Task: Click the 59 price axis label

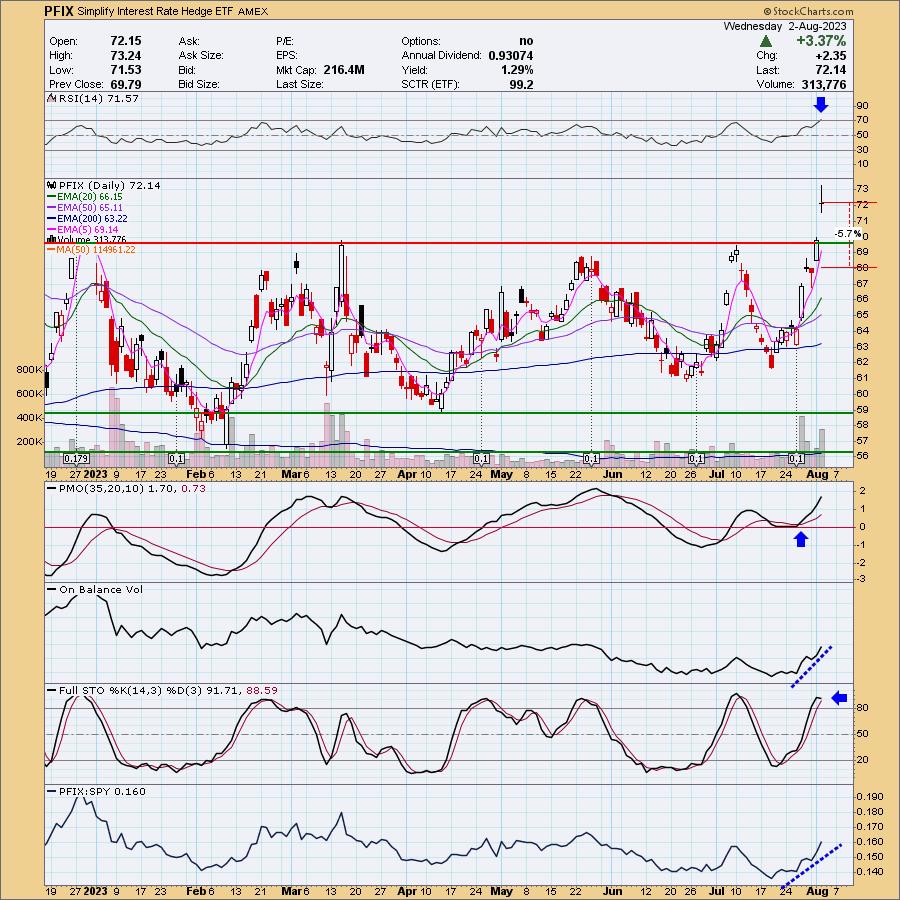Action: 863,410
